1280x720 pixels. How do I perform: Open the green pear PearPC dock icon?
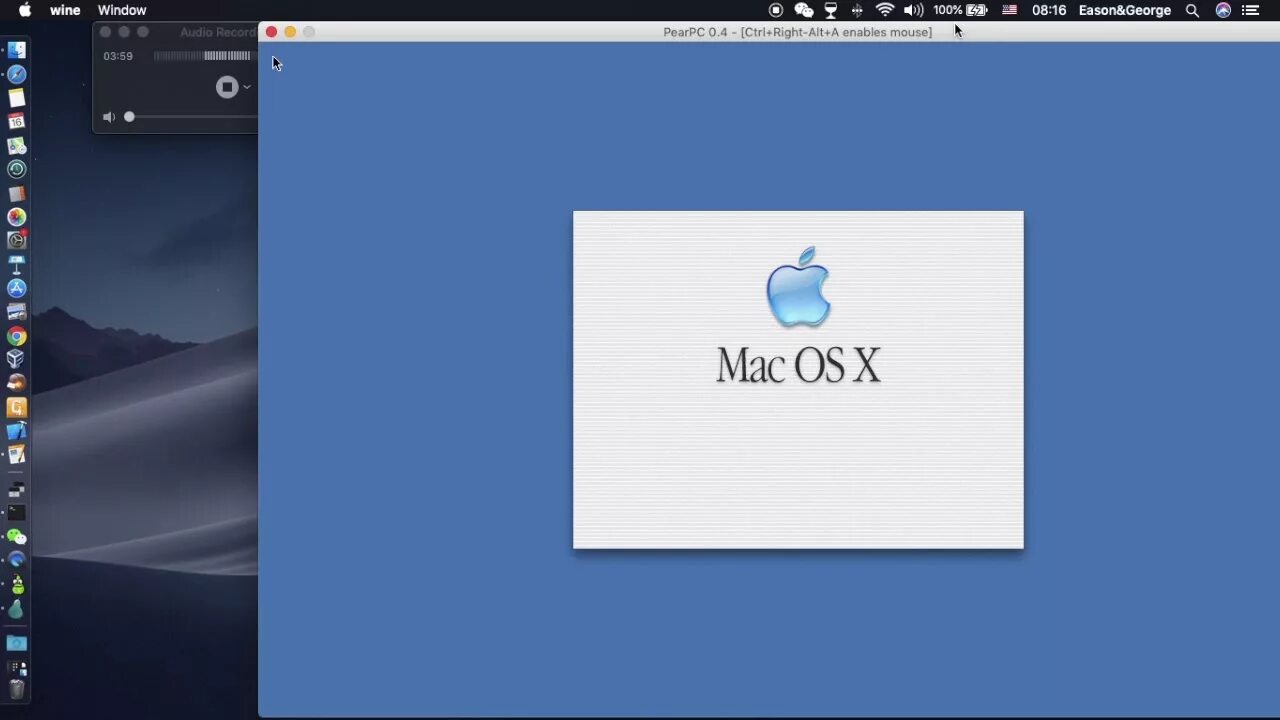[17, 609]
